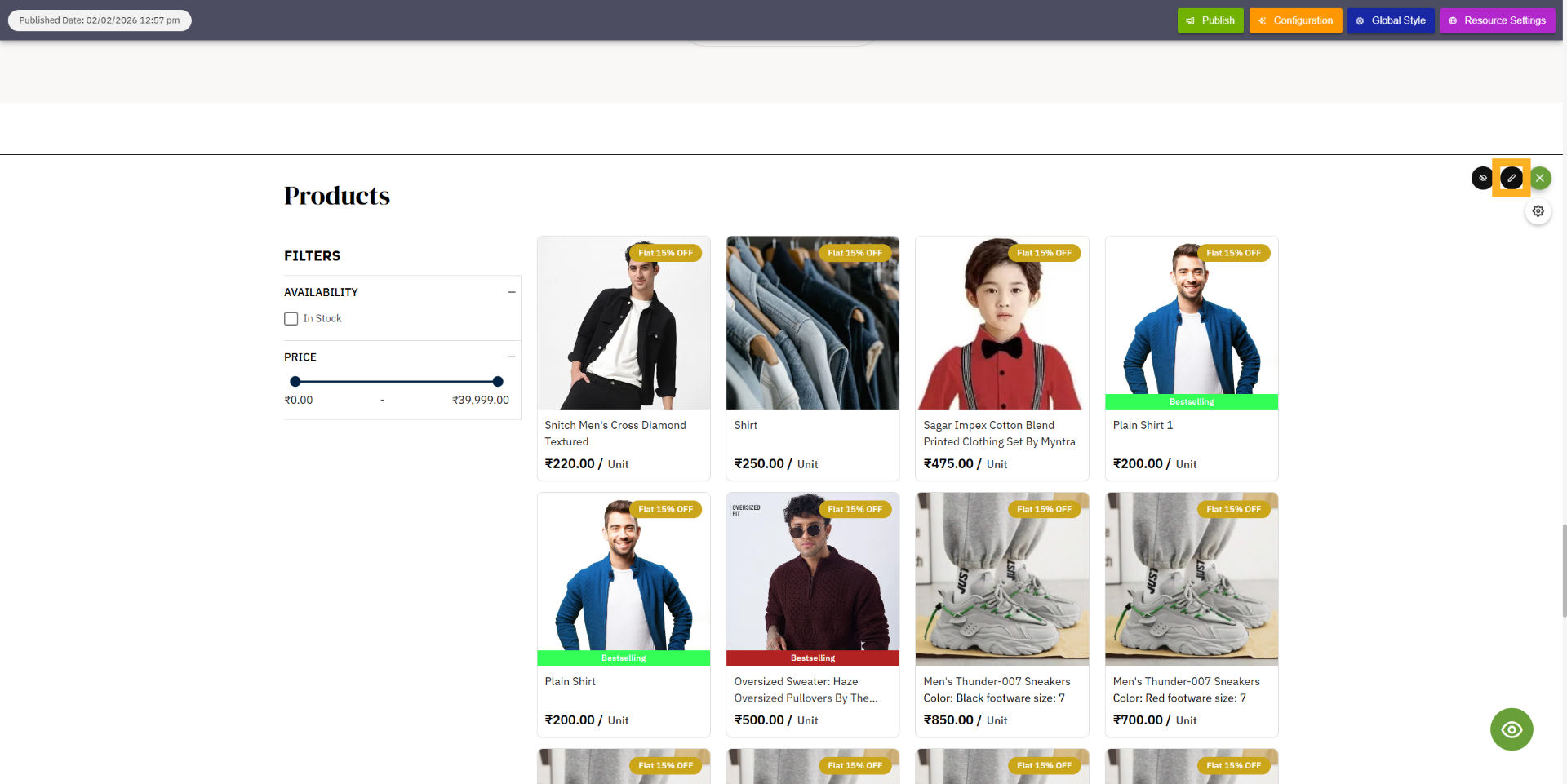1567x784 pixels.
Task: Enable the In Stock checkbox
Action: point(291,319)
